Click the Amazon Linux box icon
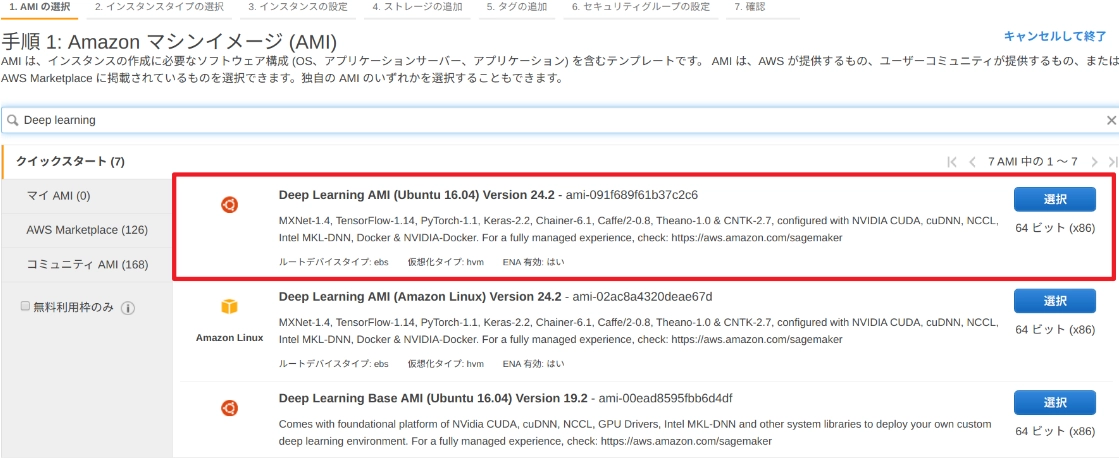The width and height of the screenshot is (1119, 458). pyautogui.click(x=229, y=307)
